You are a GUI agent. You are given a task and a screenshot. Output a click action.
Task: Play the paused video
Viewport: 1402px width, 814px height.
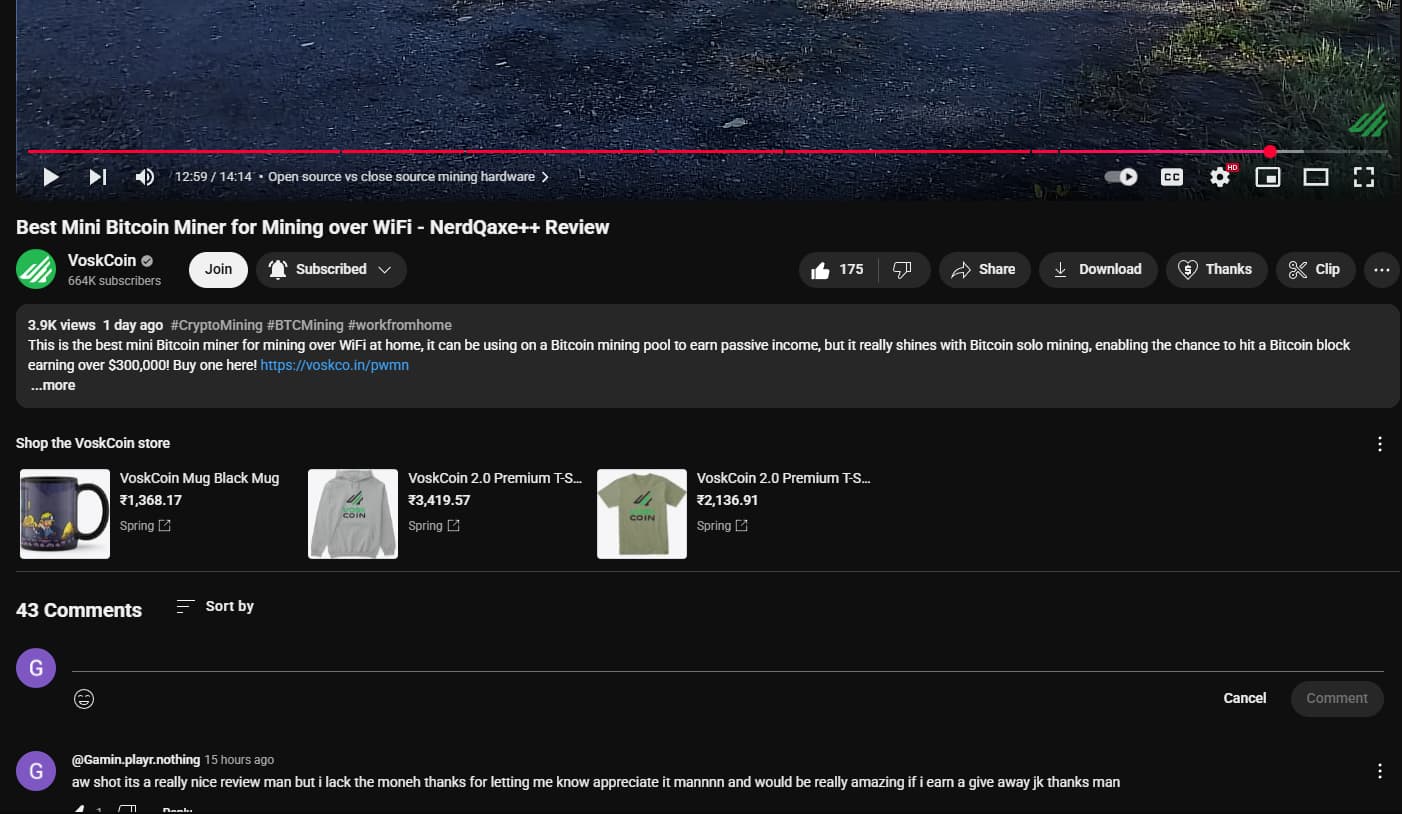point(51,177)
